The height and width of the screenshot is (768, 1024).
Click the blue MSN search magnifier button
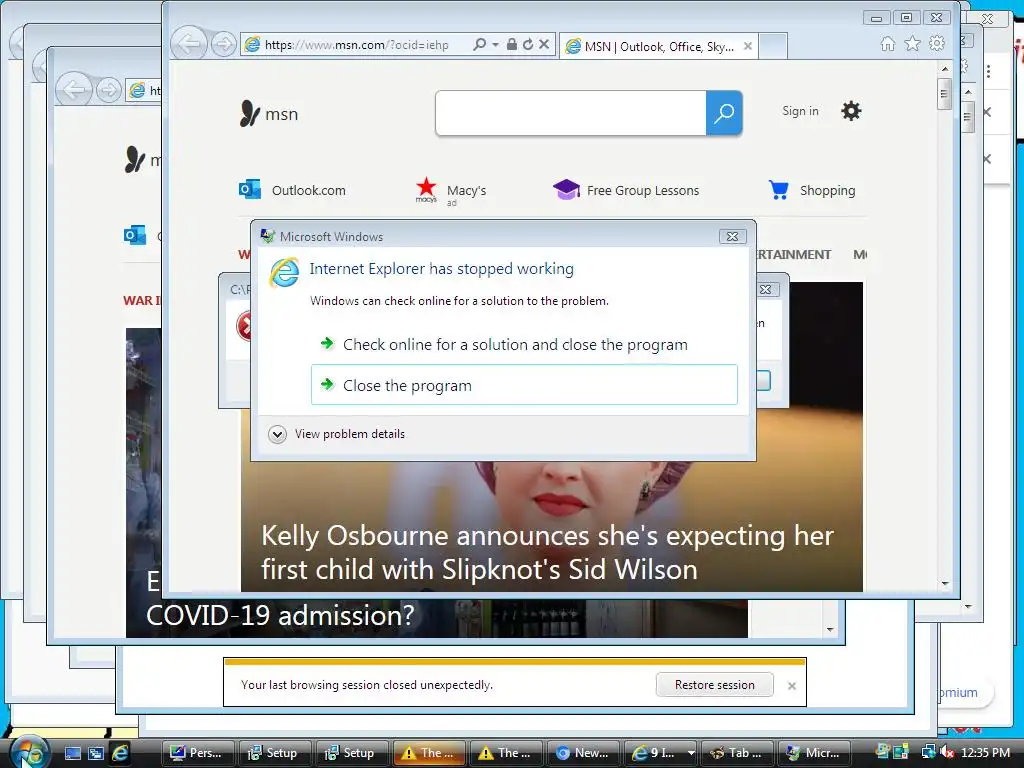[x=724, y=113]
